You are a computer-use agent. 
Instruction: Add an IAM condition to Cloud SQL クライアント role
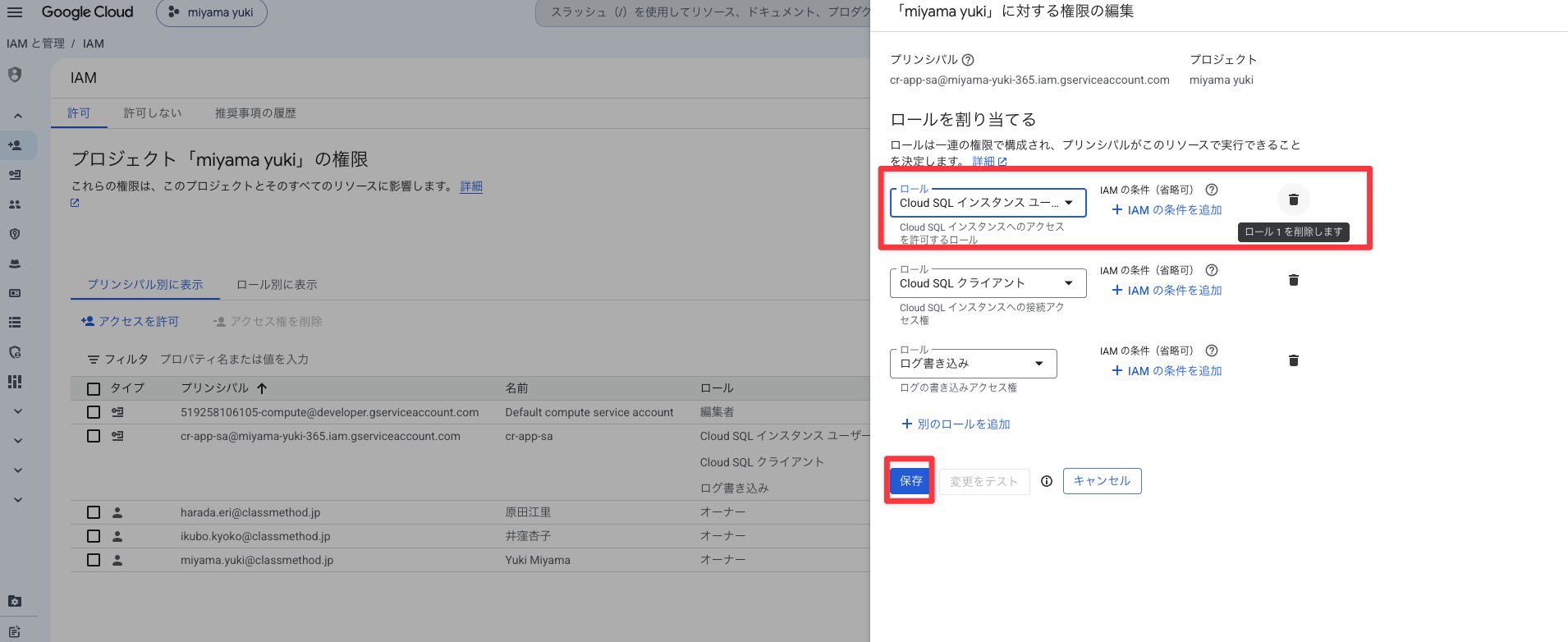point(1167,291)
